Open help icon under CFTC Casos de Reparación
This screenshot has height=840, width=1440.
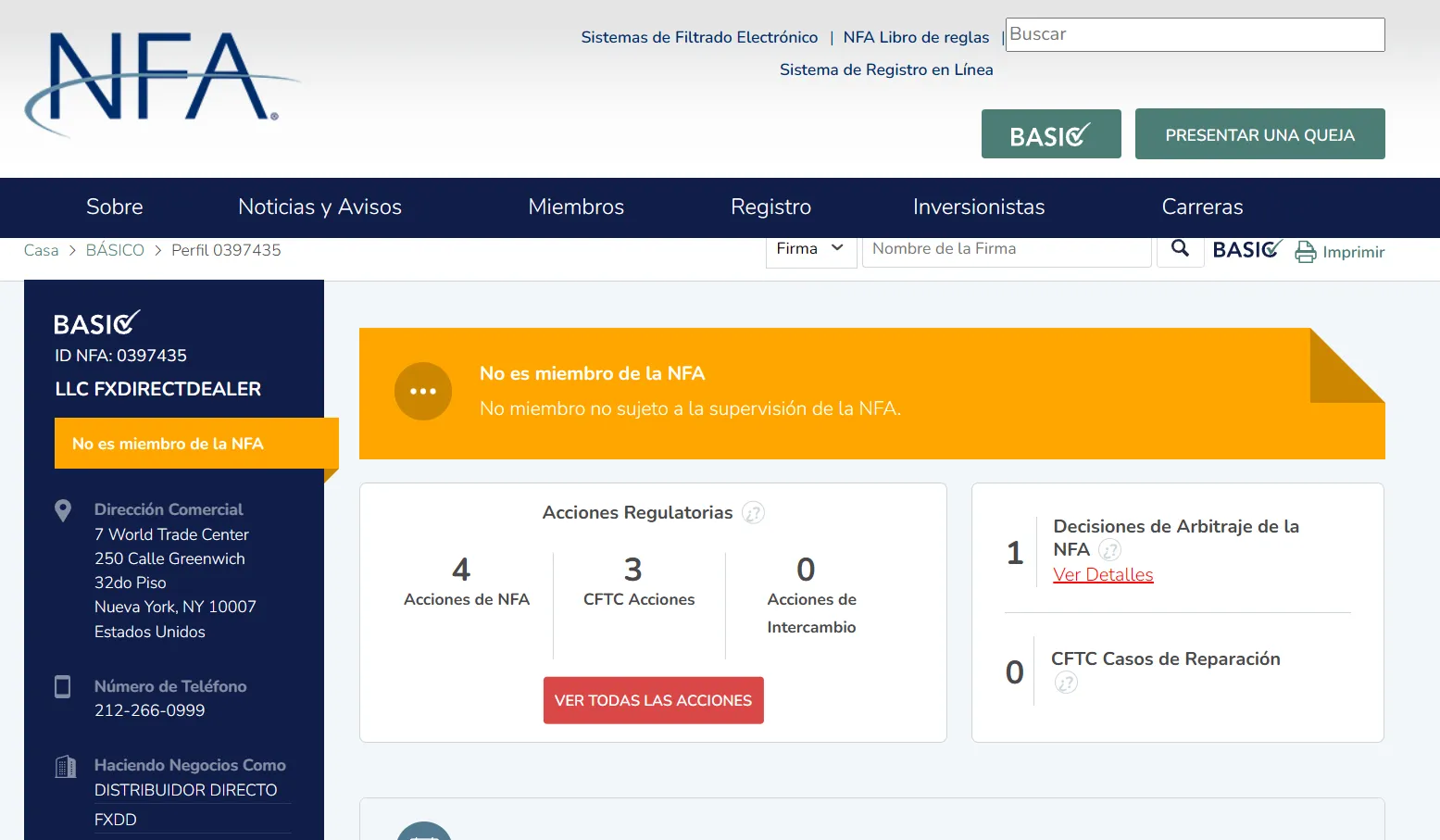point(1066,683)
